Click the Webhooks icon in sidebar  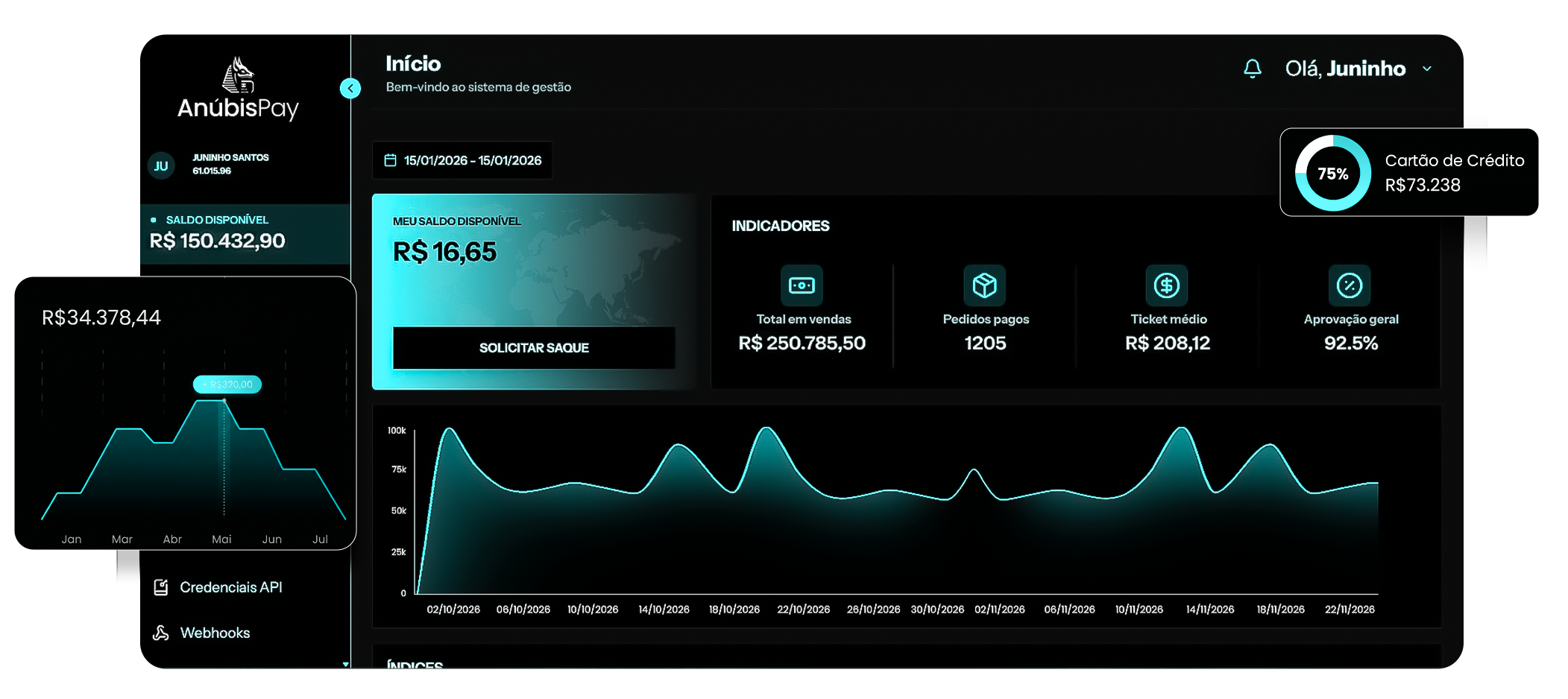(160, 633)
